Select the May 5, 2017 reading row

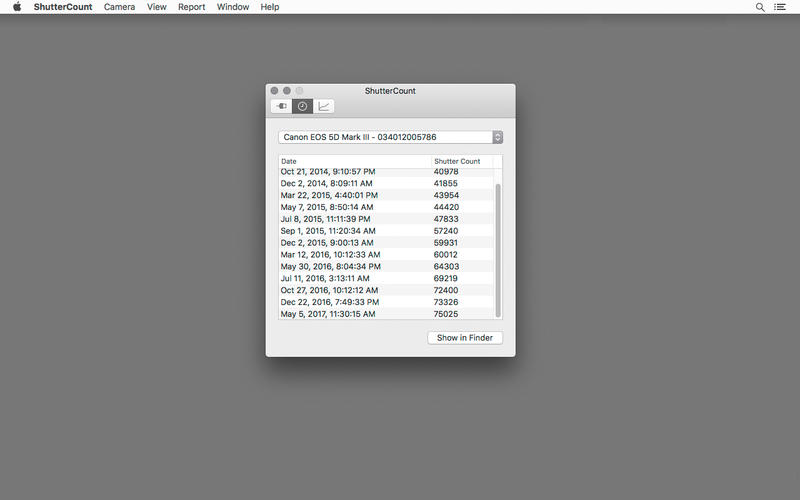coord(385,314)
